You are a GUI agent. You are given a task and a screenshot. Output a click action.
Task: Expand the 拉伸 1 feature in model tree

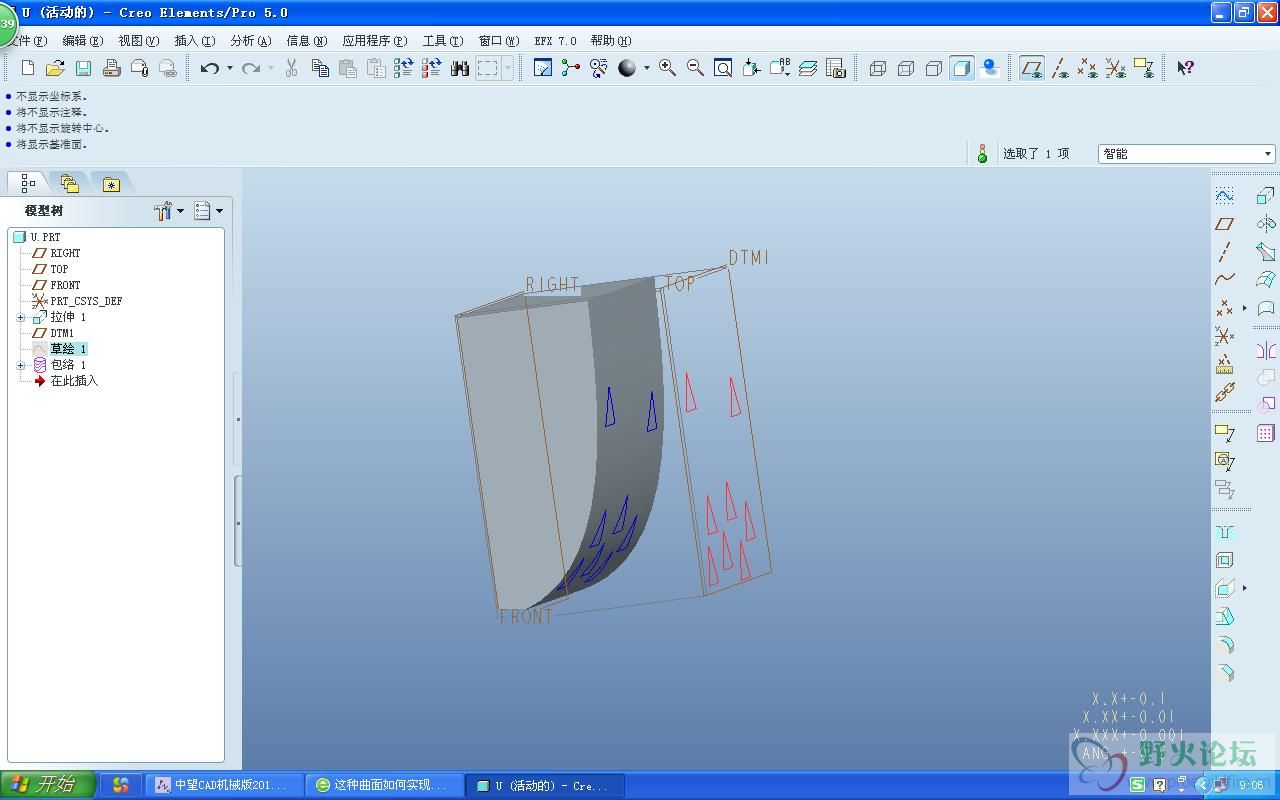21,317
